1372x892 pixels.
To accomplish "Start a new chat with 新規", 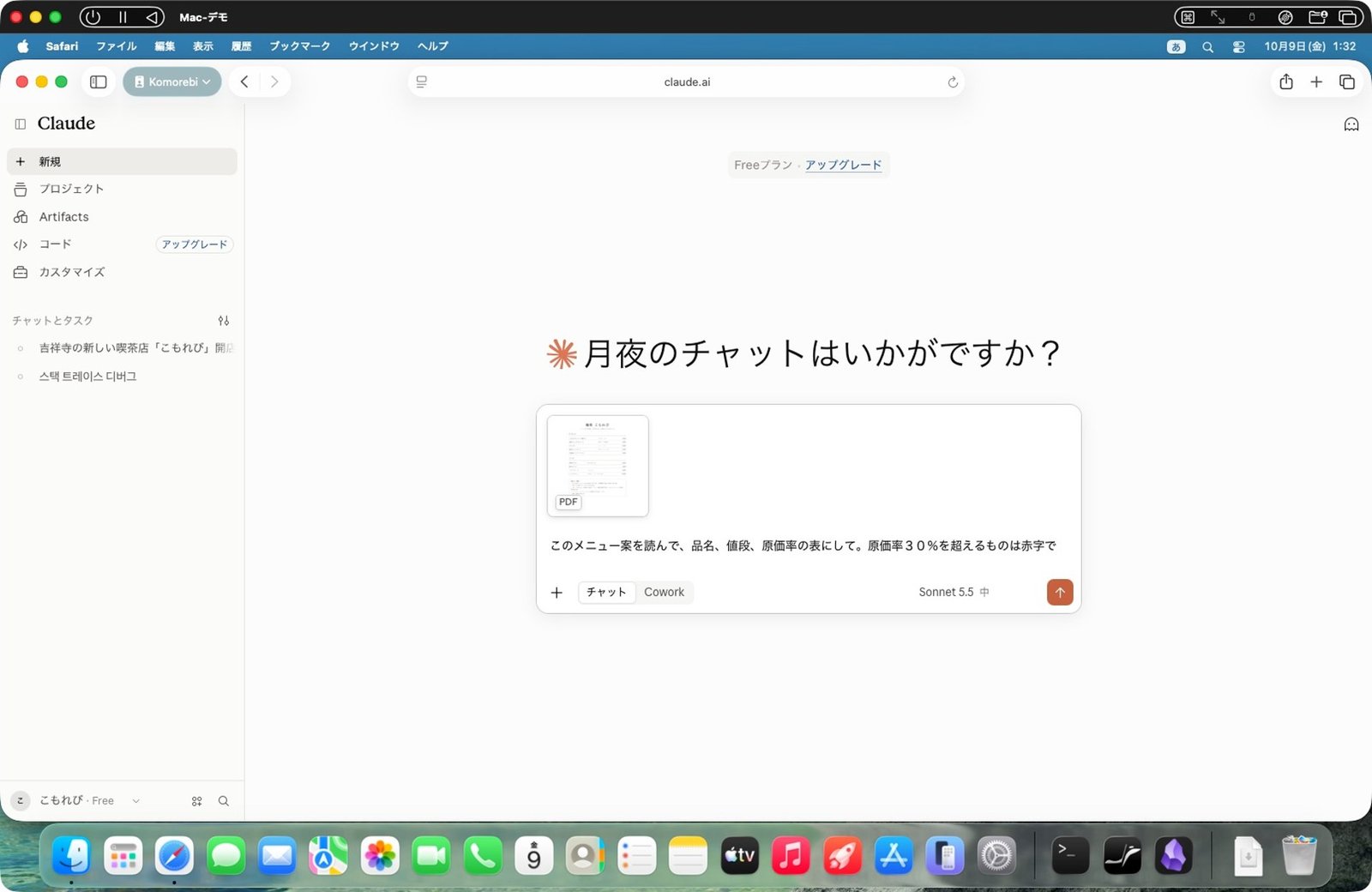I will (122, 161).
